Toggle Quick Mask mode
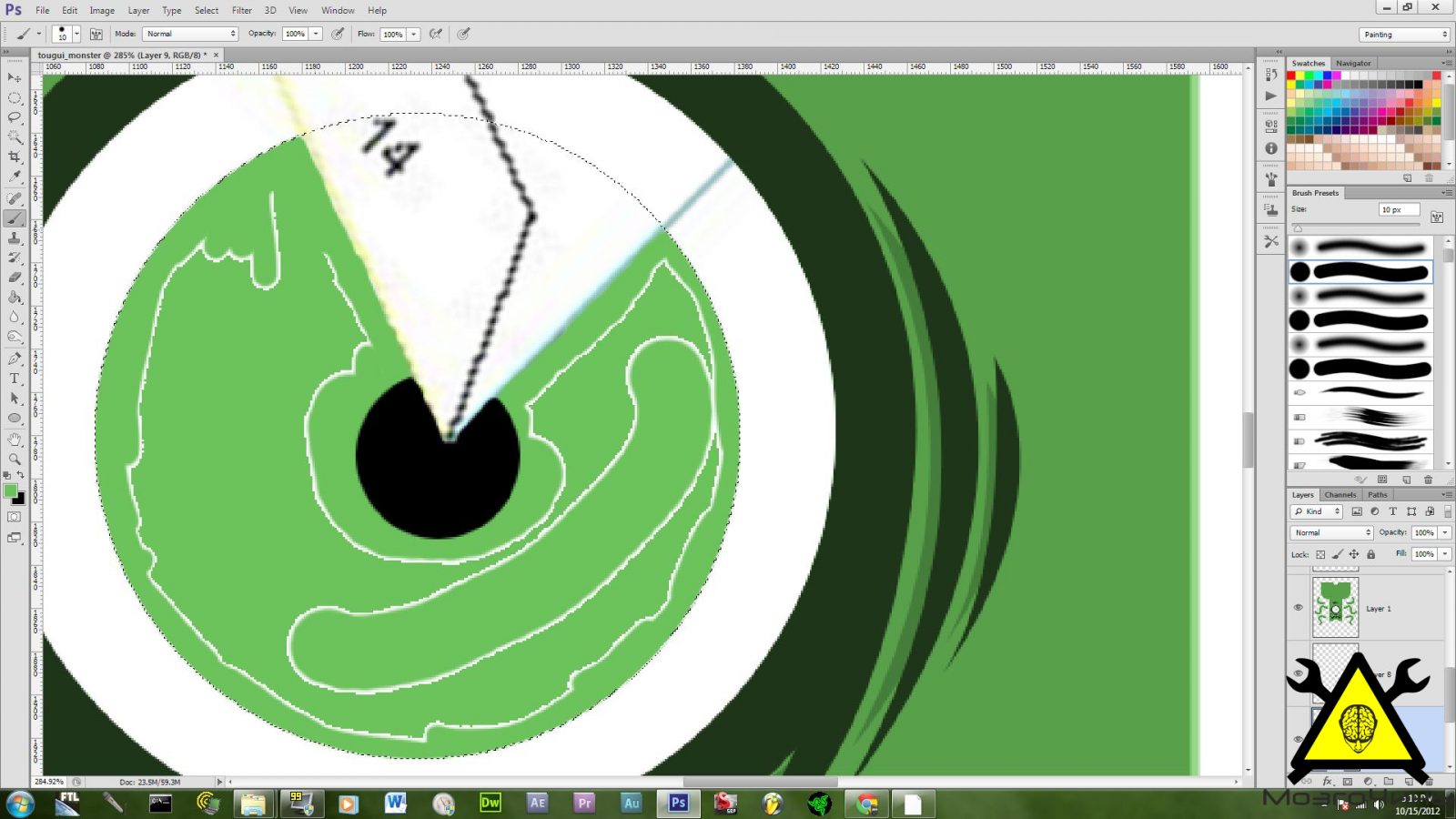Screen dimensions: 1456x819 pos(15,517)
